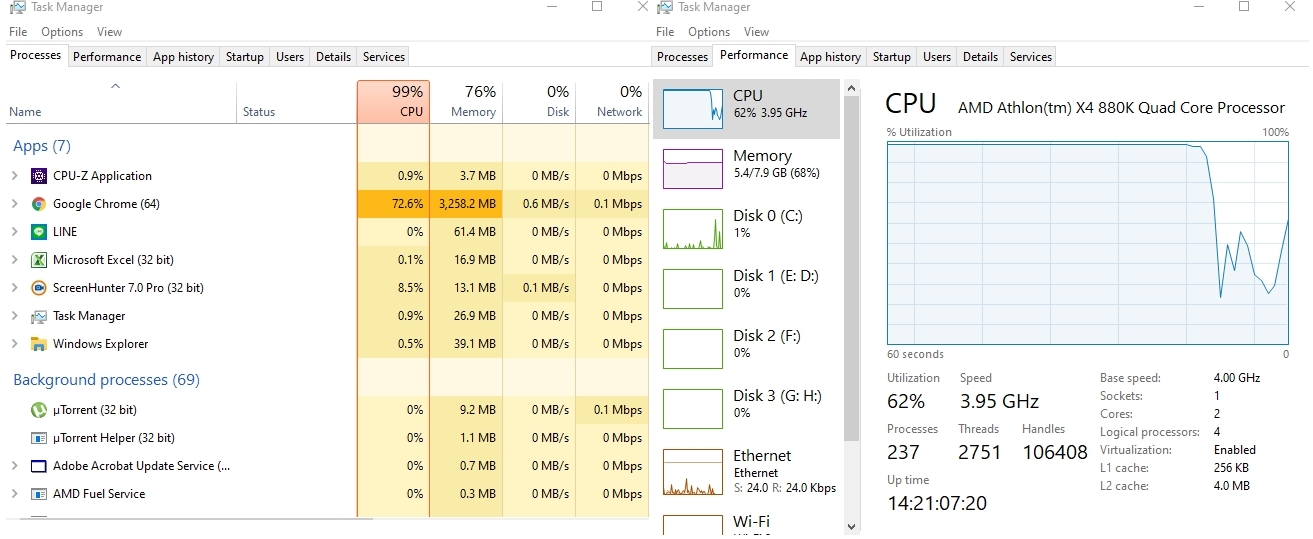
Task: Sort processes by Memory column
Action: click(x=466, y=102)
